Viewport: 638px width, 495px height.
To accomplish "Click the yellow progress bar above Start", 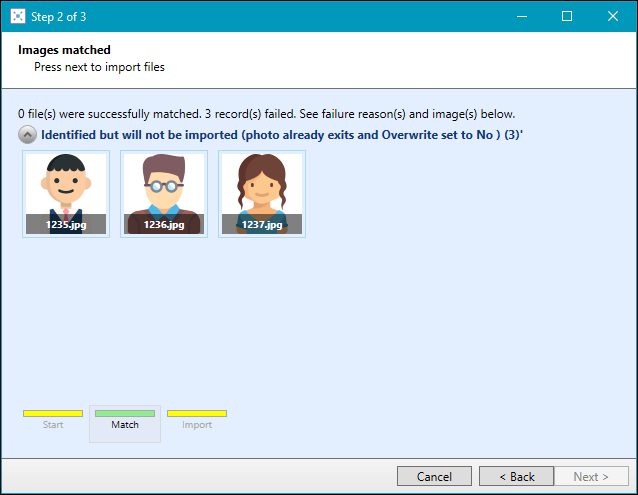I will tap(53, 413).
